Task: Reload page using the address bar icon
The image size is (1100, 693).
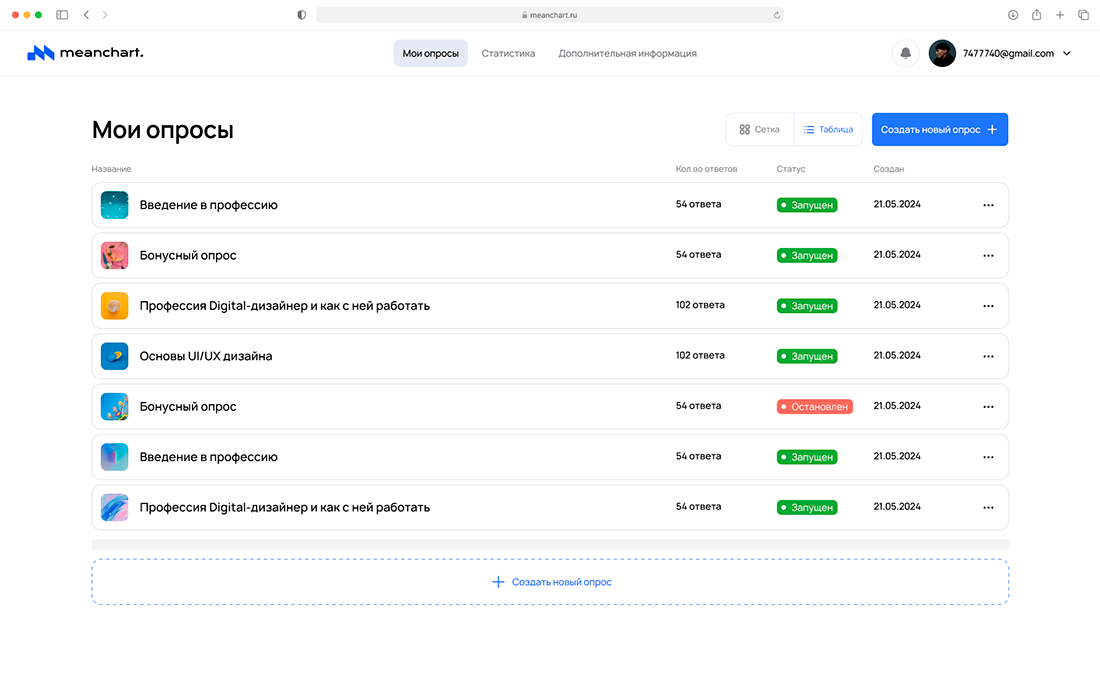Action: [776, 15]
